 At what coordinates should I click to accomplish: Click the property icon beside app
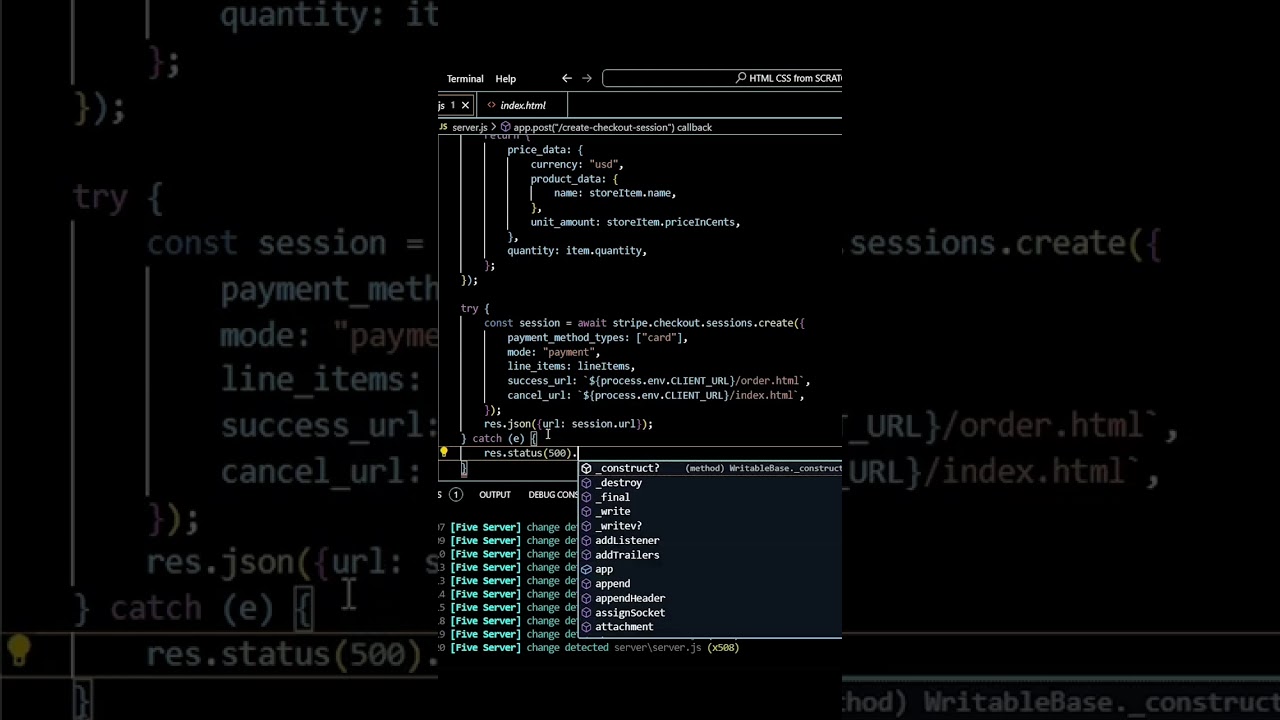[586, 569]
